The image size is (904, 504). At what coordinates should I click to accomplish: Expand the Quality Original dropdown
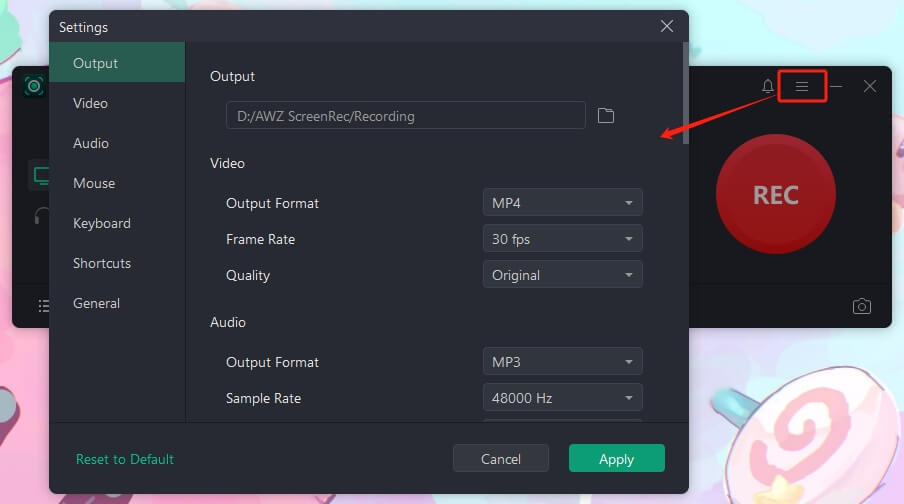(x=562, y=275)
